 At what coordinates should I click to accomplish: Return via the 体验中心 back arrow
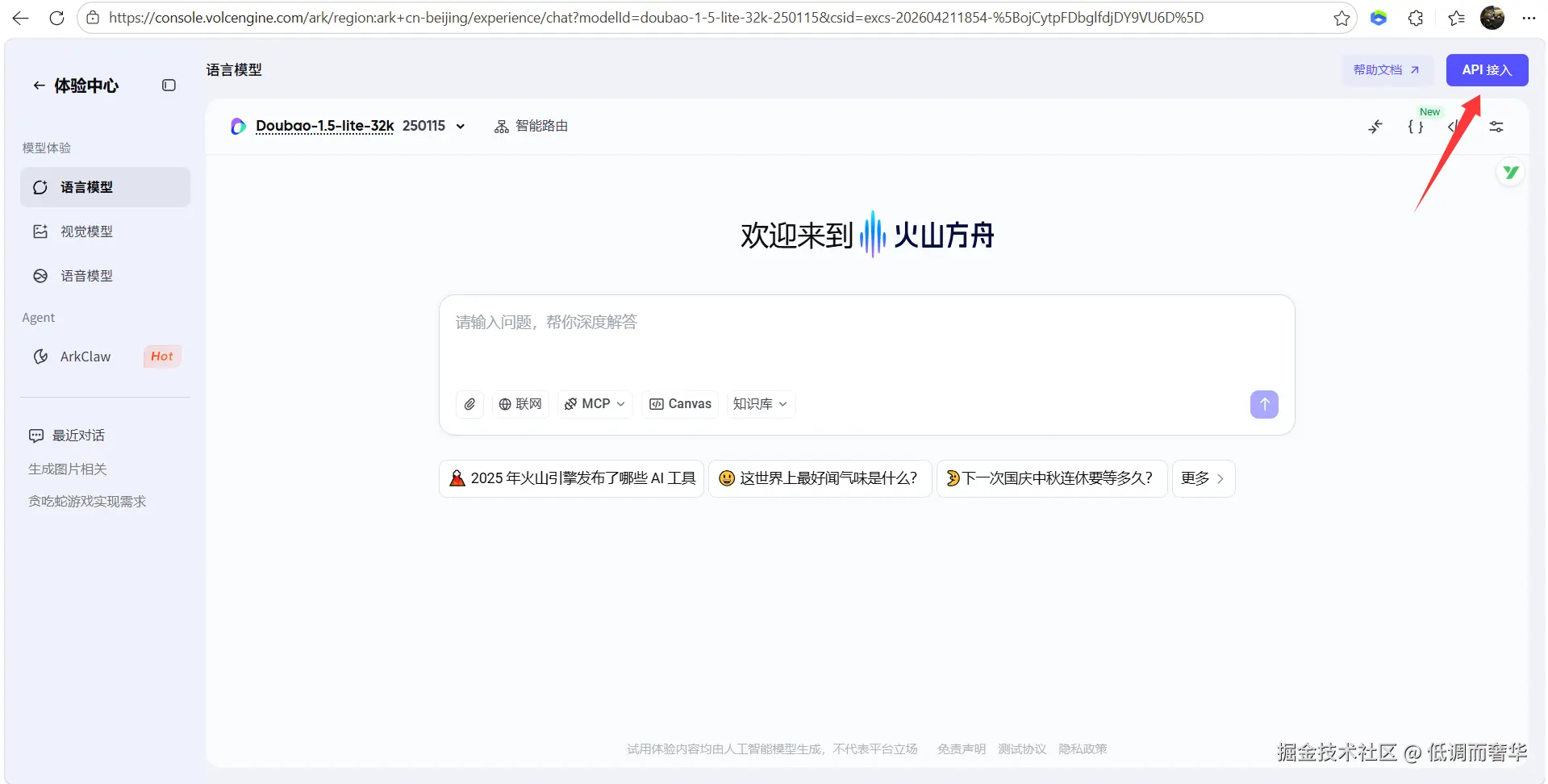(x=39, y=85)
